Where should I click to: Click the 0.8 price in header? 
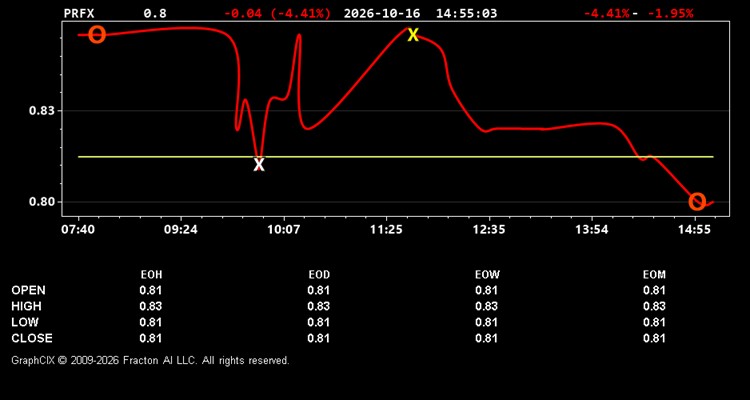point(155,13)
